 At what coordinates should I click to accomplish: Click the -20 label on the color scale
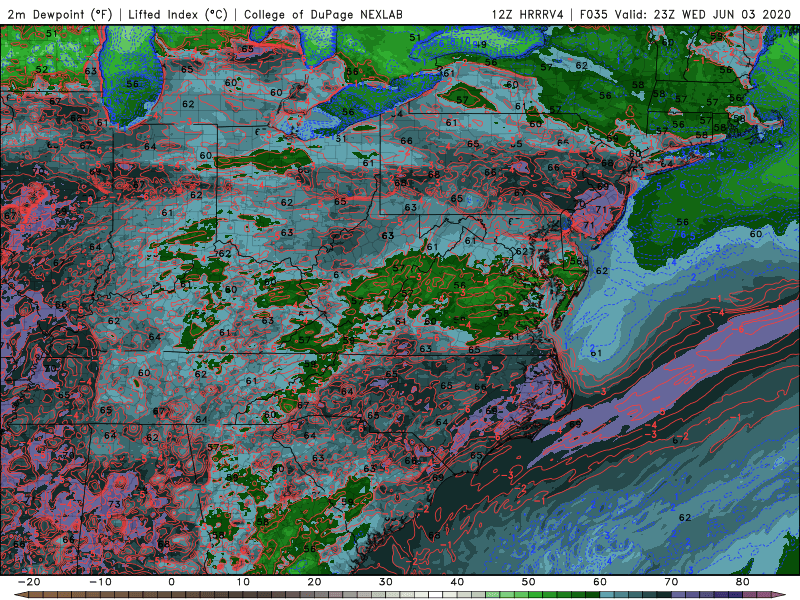(29, 582)
